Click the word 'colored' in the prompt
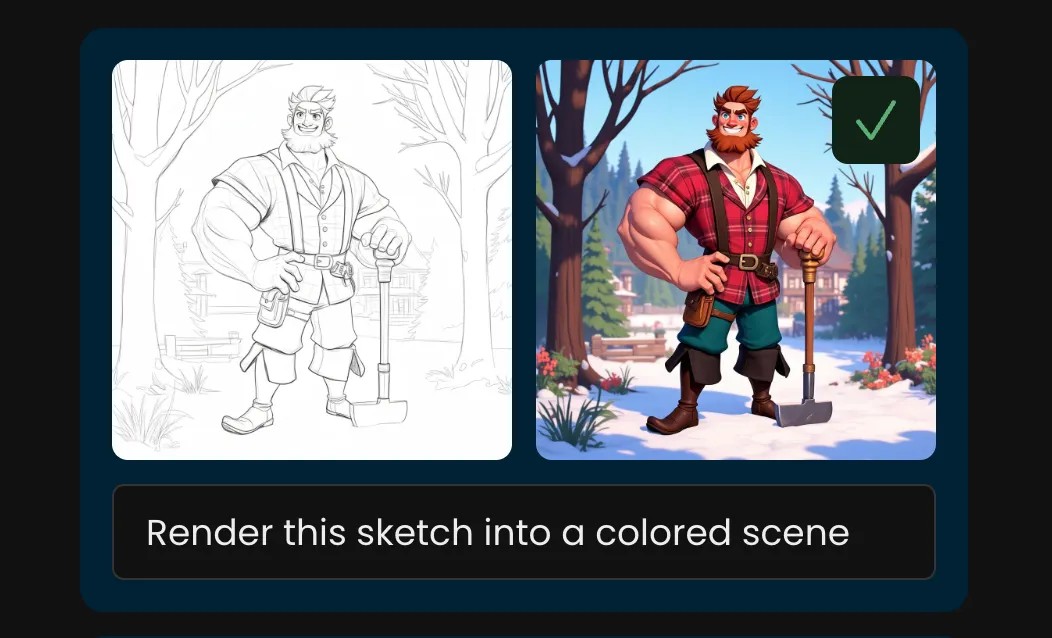 click(663, 533)
